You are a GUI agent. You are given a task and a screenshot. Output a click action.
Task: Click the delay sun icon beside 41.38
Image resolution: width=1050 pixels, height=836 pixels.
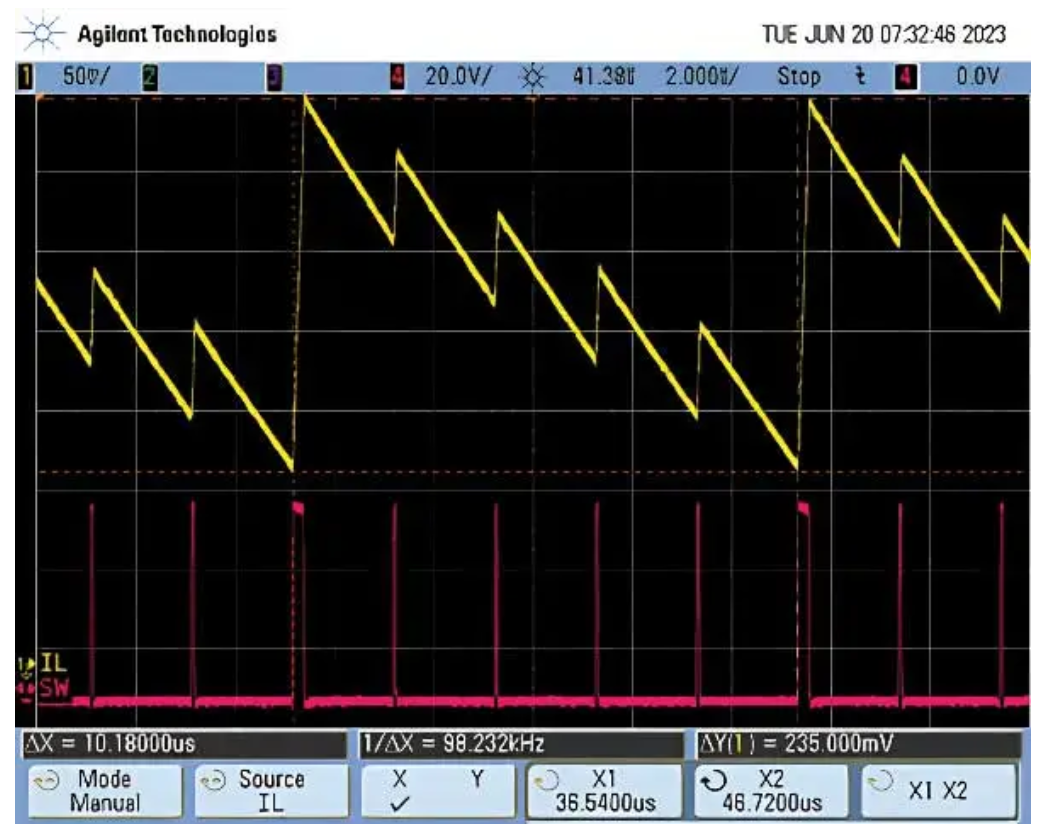pyautogui.click(x=532, y=78)
